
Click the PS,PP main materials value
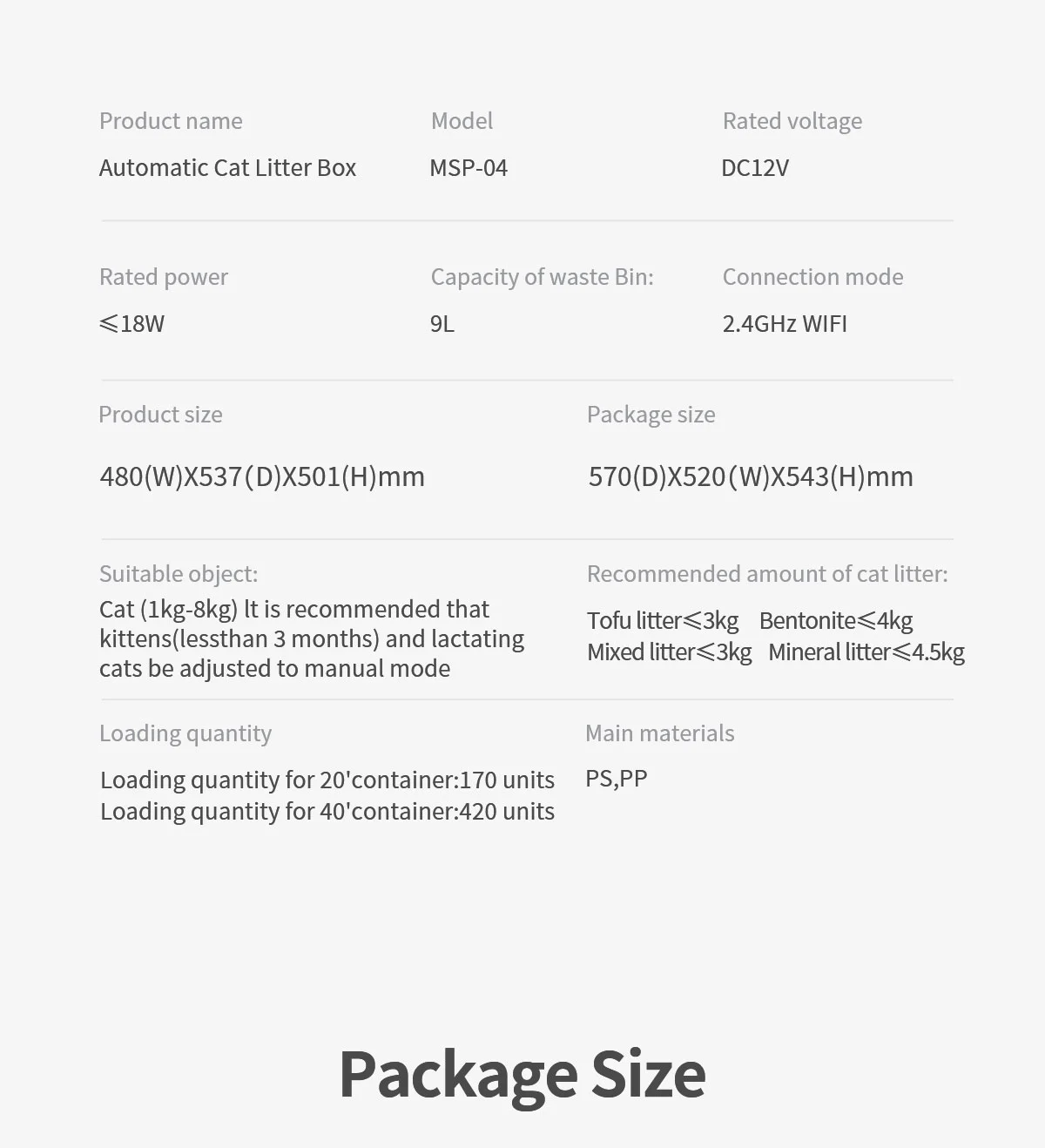617,779
